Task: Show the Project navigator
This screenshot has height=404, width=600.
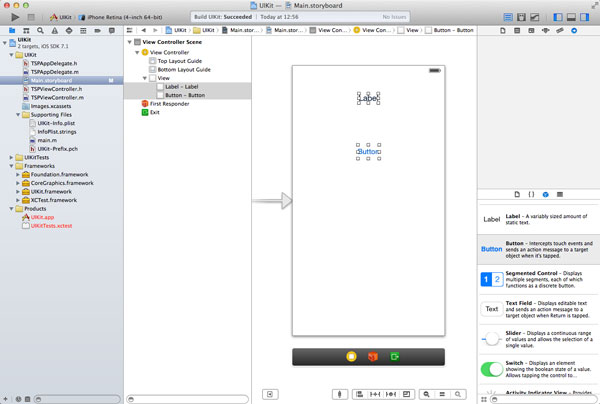Action: point(12,31)
